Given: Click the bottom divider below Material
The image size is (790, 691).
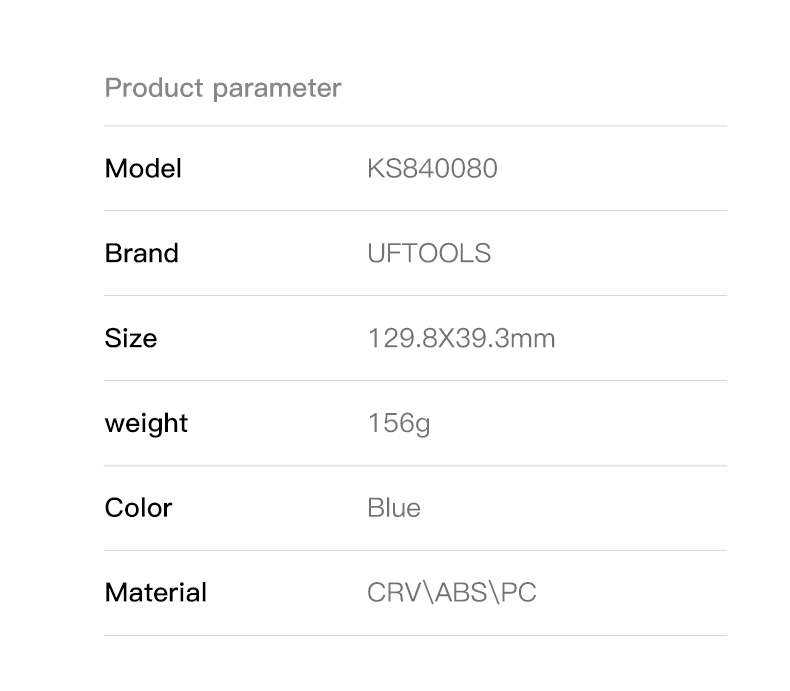Looking at the screenshot, I should pos(415,636).
